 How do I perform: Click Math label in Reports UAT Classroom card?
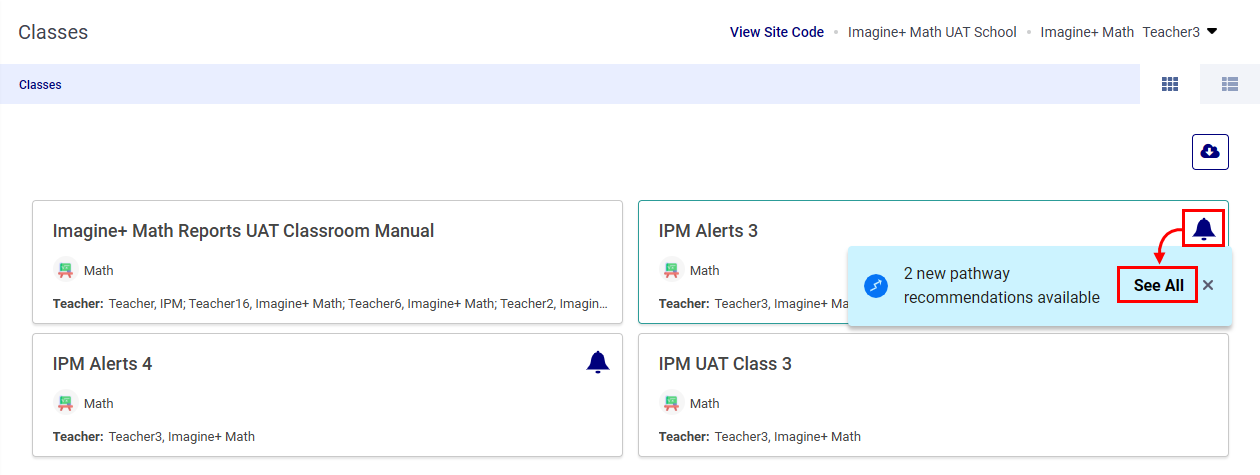99,270
